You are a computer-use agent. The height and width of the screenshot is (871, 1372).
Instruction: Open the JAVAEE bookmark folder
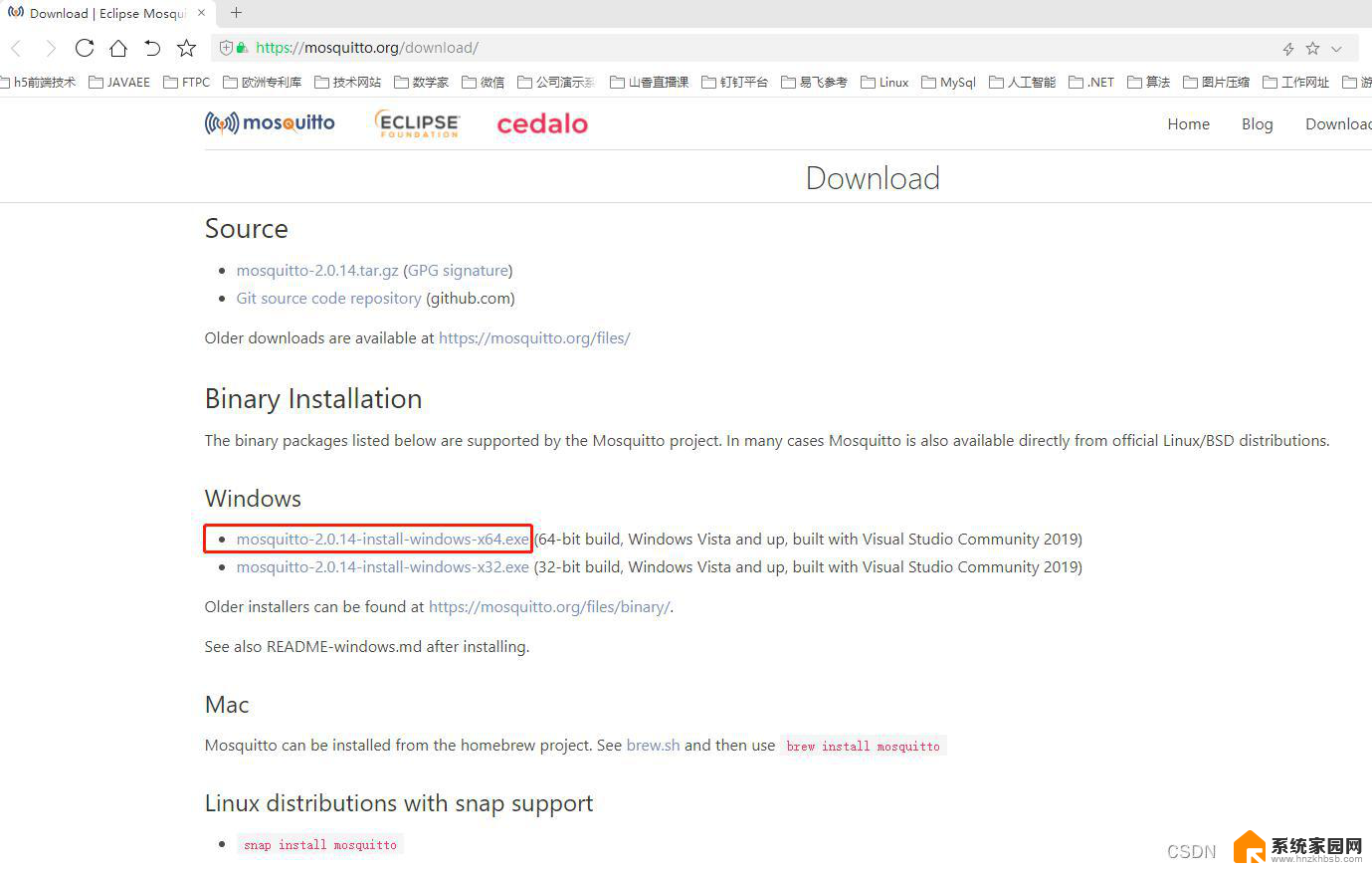[119, 82]
